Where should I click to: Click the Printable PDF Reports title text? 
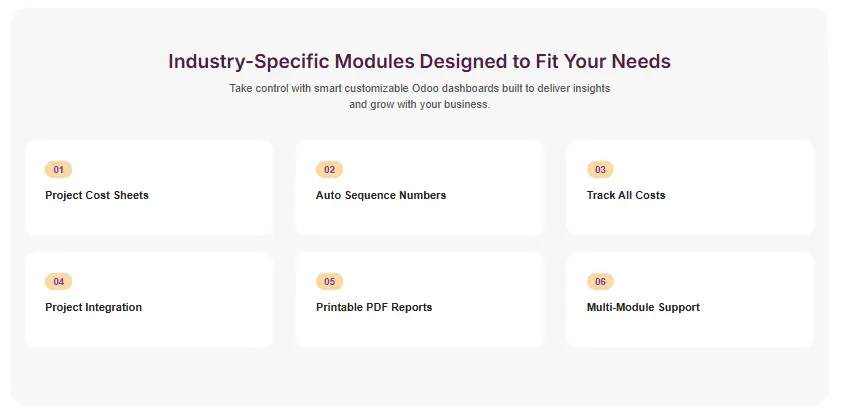[x=374, y=307]
